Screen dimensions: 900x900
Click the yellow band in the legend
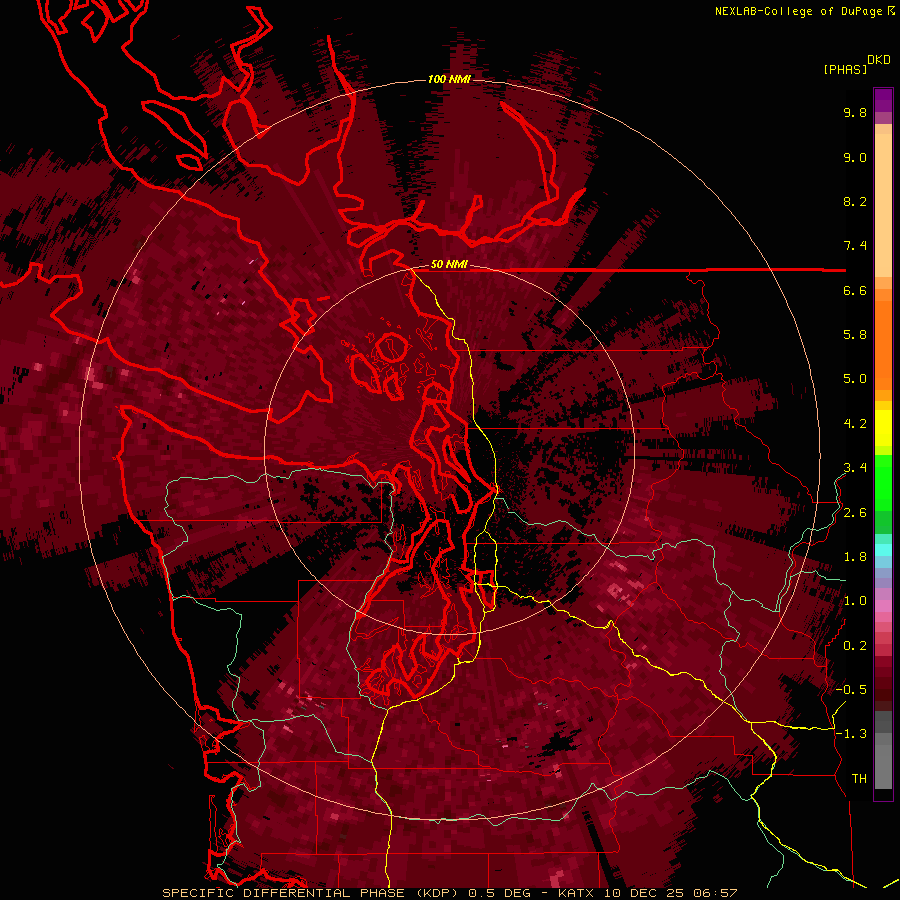[883, 428]
